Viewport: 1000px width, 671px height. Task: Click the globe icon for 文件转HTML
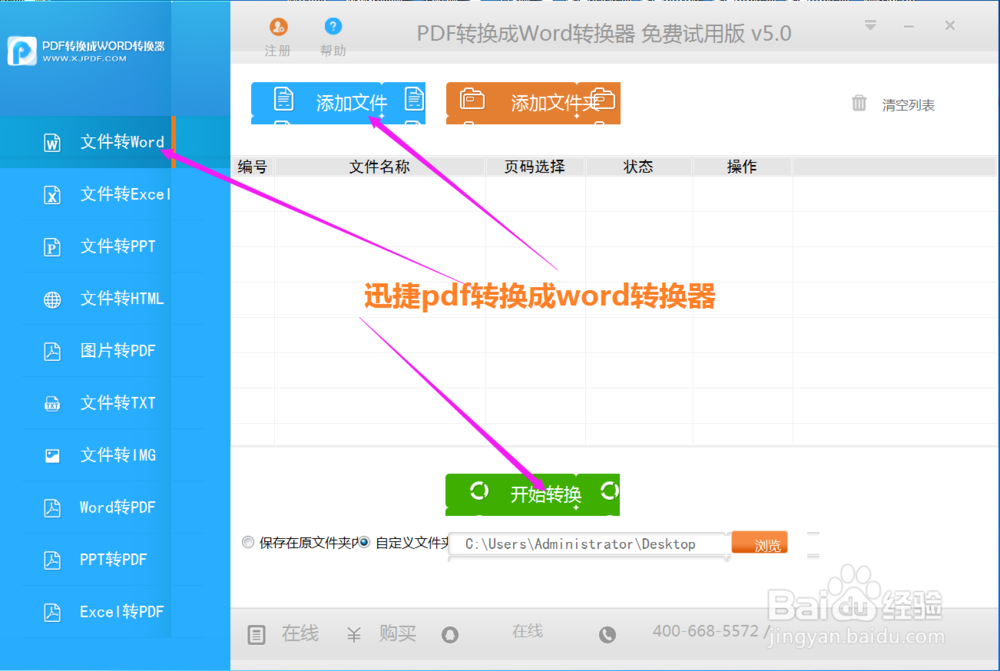[51, 299]
